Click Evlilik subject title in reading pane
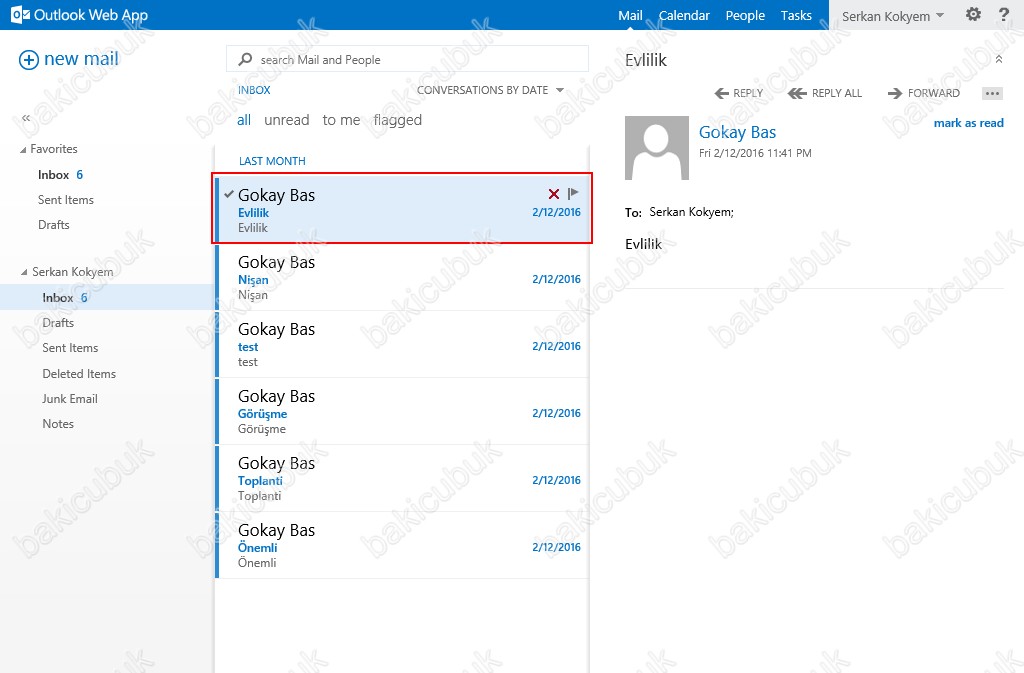The image size is (1024, 673). tap(646, 60)
